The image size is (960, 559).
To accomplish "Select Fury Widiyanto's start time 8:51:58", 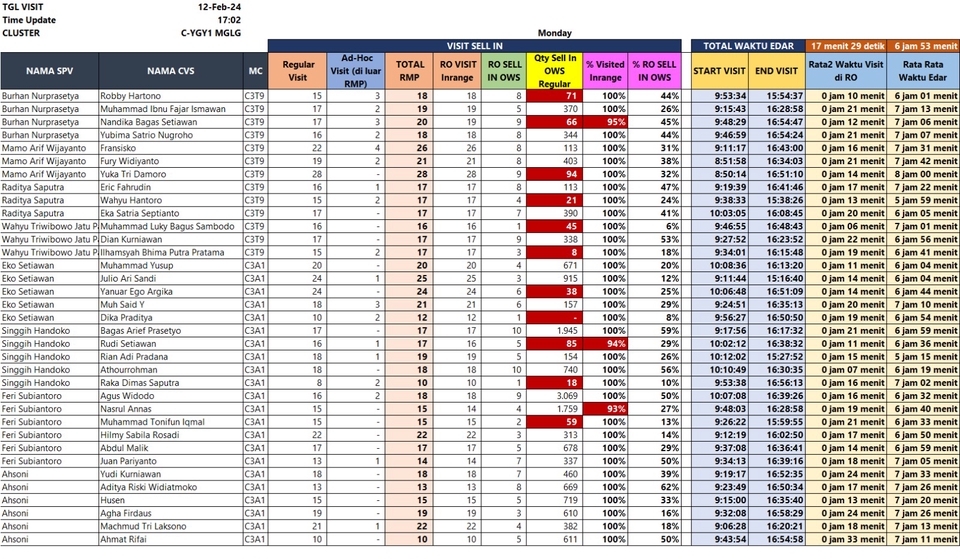I will click(719, 161).
